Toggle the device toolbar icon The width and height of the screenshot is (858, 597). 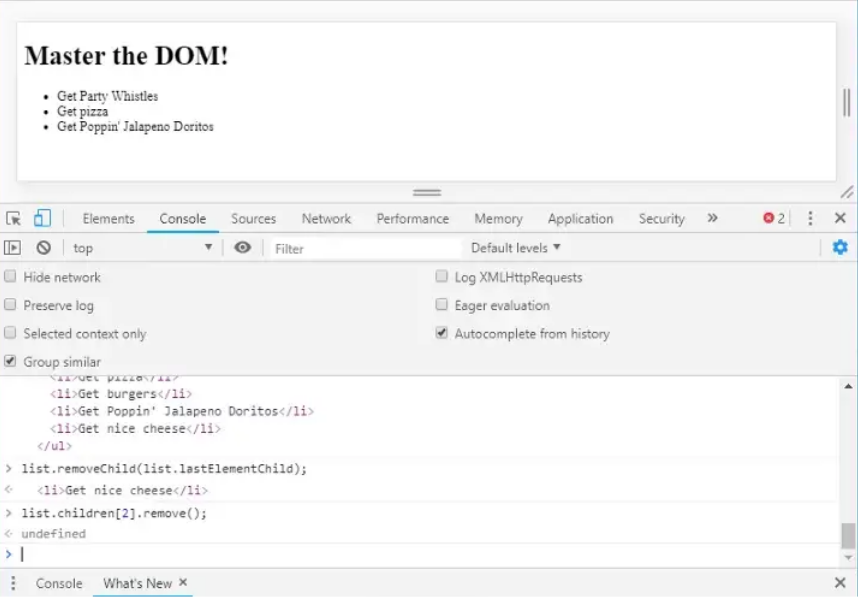(42, 218)
